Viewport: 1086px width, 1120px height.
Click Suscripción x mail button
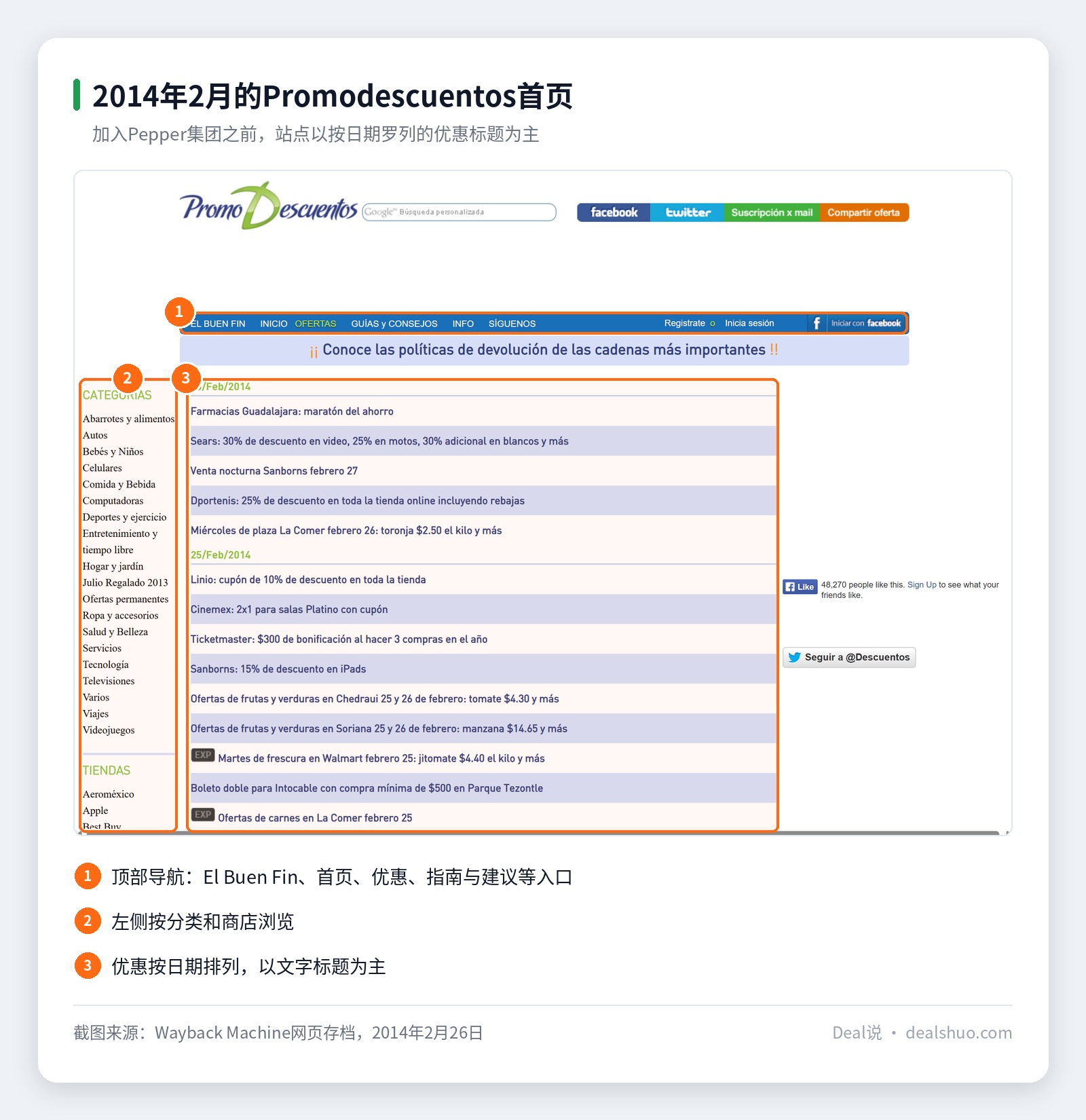coord(772,212)
